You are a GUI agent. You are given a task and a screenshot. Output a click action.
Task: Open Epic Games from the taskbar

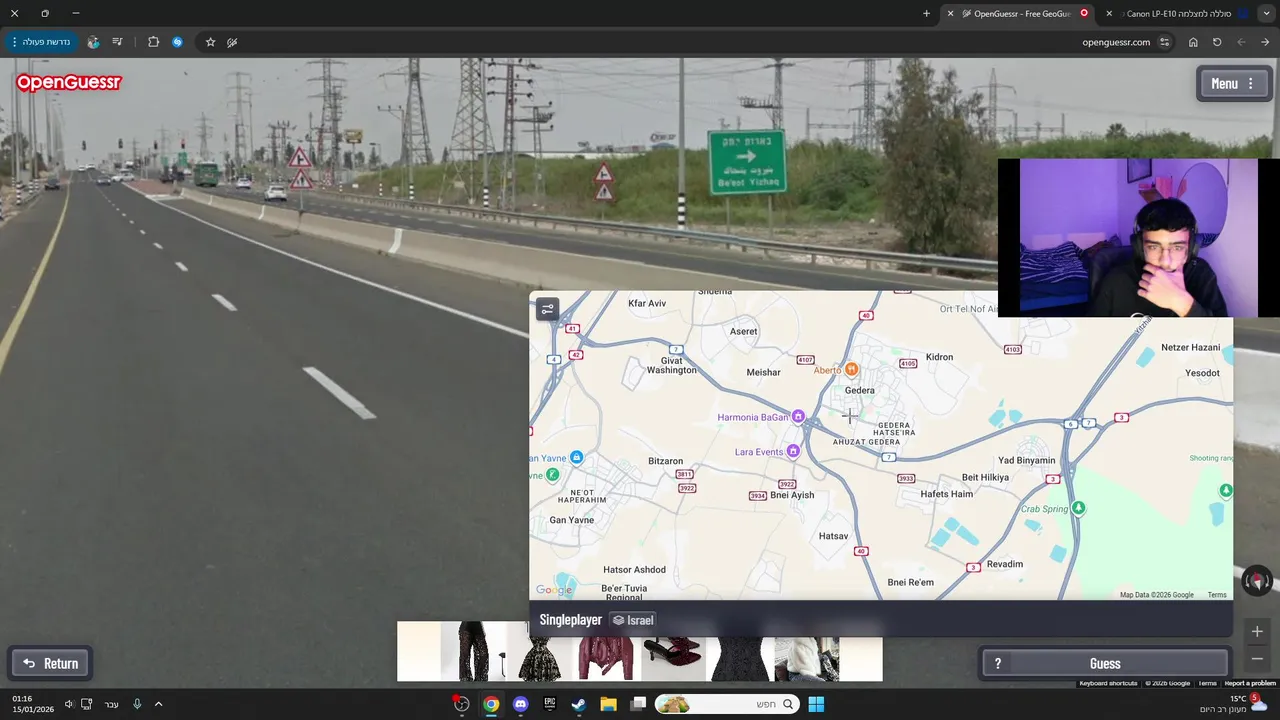pos(549,704)
